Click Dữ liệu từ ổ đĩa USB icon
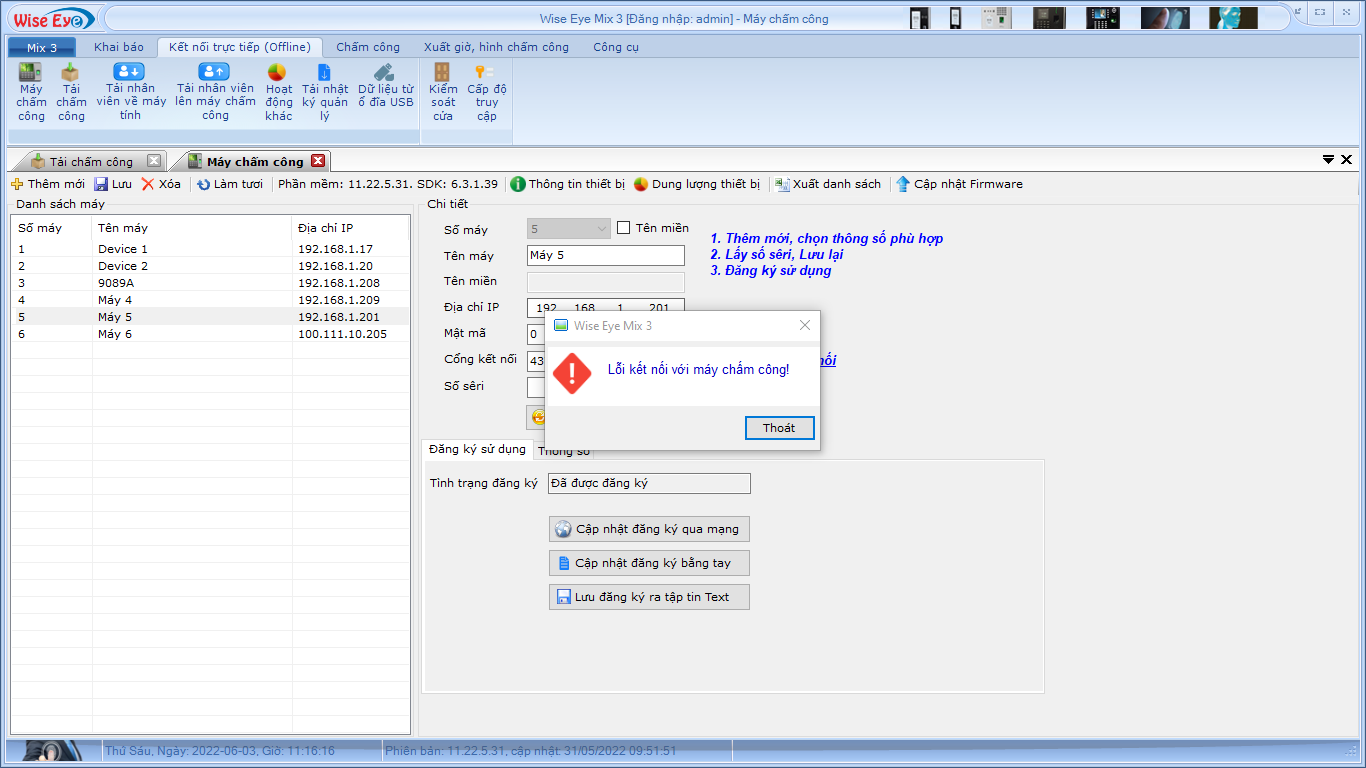1366x768 pixels. click(x=384, y=73)
